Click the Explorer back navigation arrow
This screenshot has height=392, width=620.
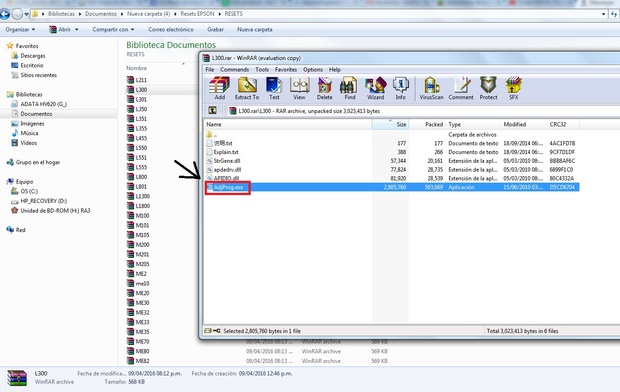5,14
